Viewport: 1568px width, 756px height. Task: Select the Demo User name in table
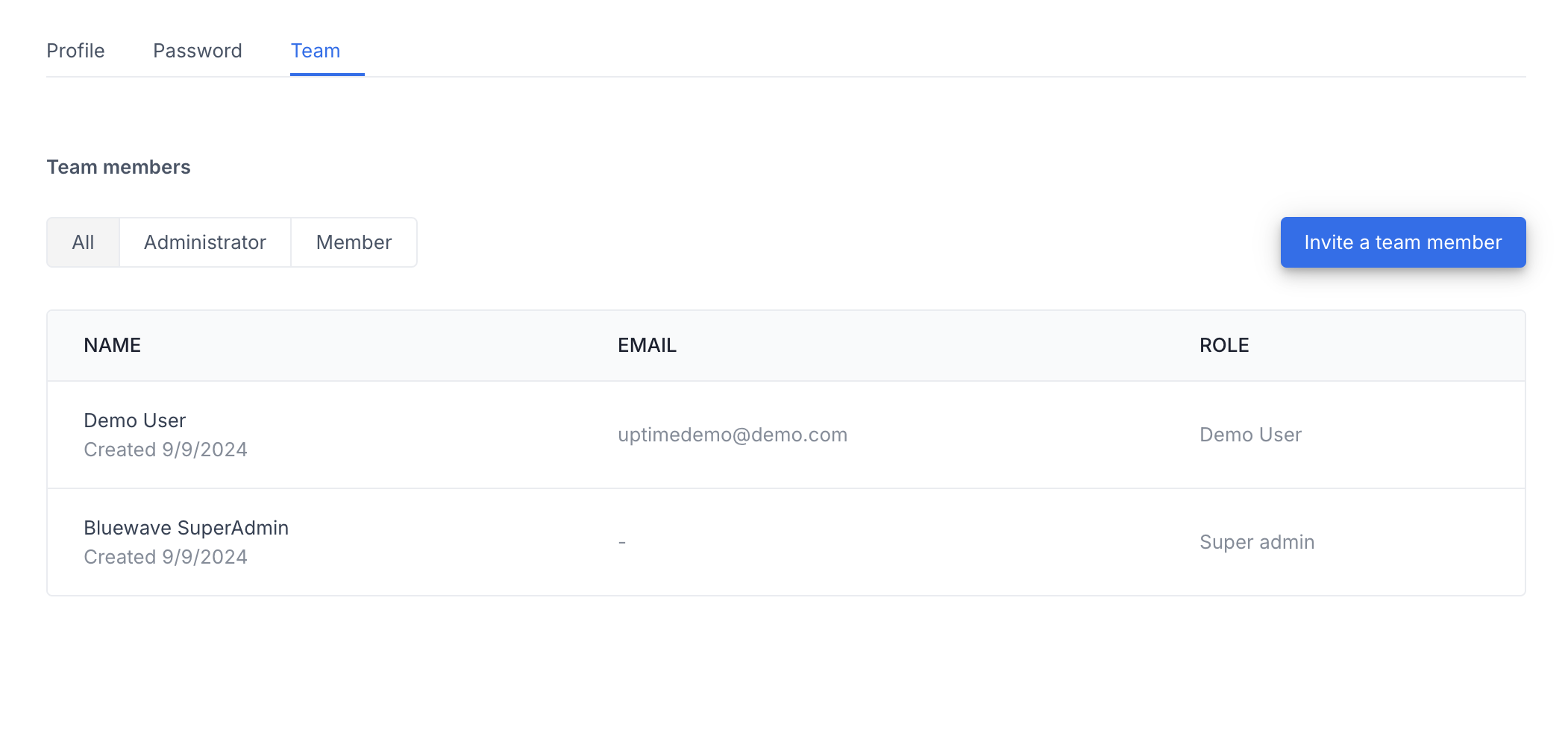[x=135, y=420]
